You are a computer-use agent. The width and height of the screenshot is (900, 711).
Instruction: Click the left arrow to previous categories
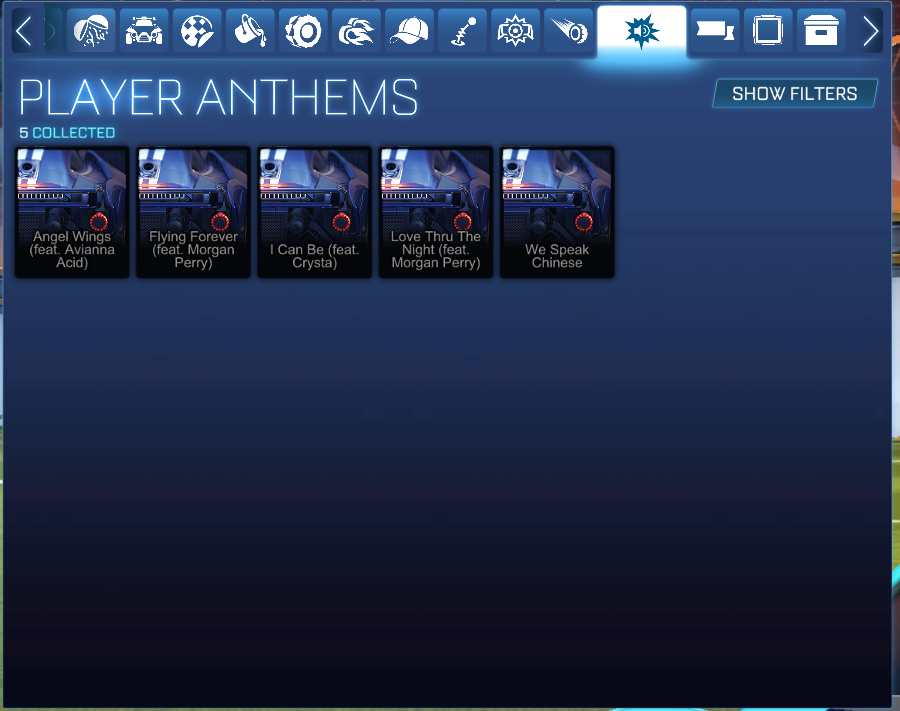[24, 31]
